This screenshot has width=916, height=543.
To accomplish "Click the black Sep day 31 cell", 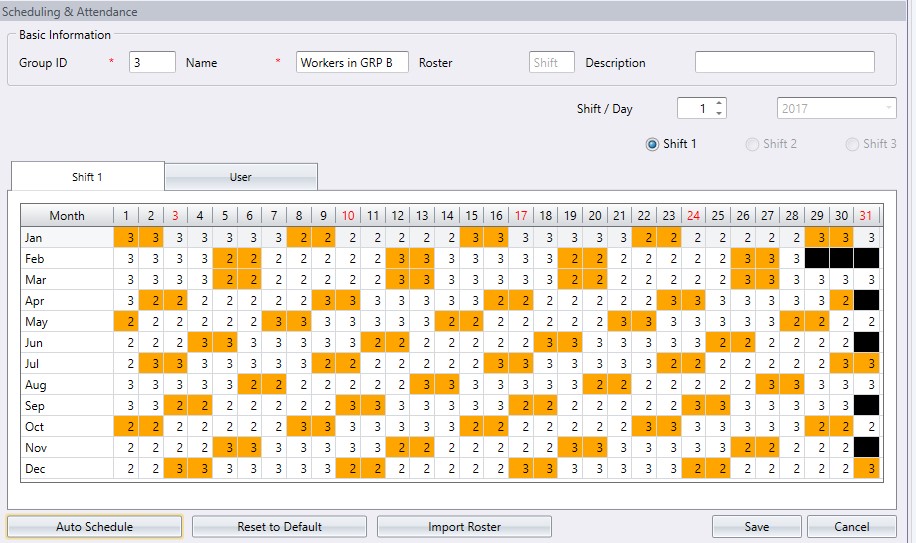I will click(x=866, y=406).
